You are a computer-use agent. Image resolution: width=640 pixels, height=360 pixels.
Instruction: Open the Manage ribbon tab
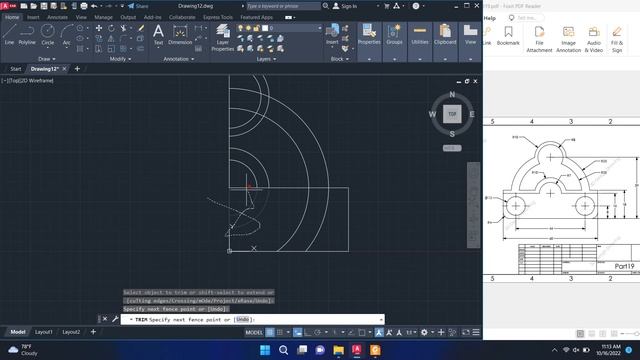[x=103, y=17]
